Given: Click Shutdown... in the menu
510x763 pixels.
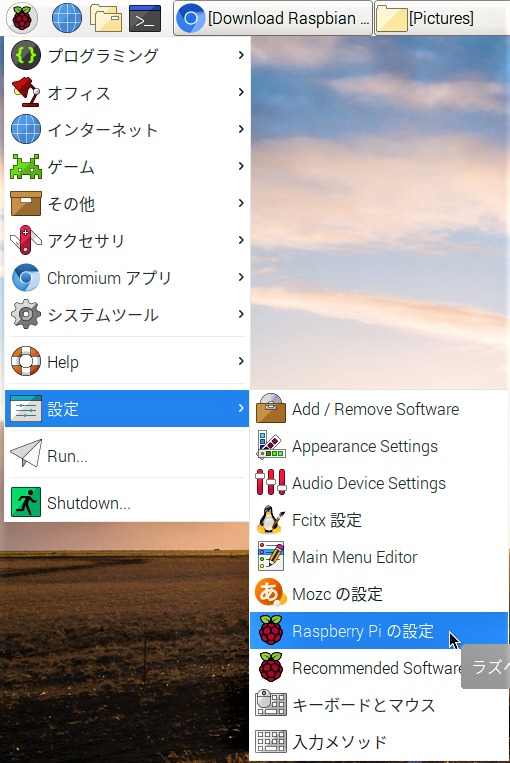Looking at the screenshot, I should point(127,502).
